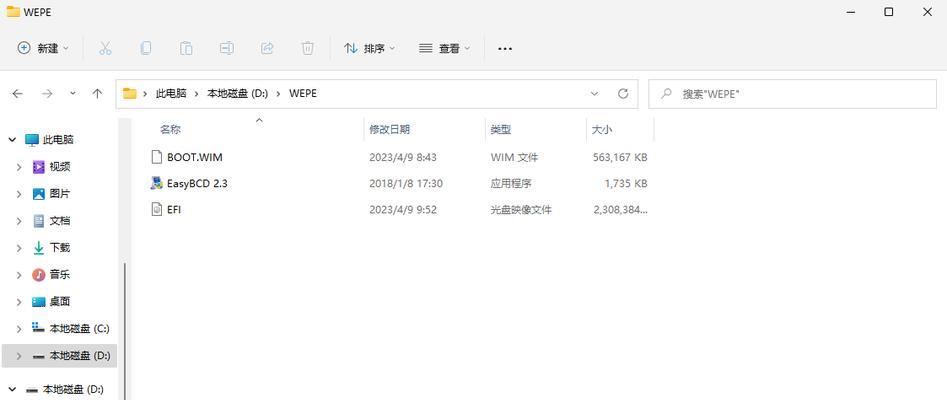
Task: Sort by the 名称 column header
Action: tap(170, 129)
